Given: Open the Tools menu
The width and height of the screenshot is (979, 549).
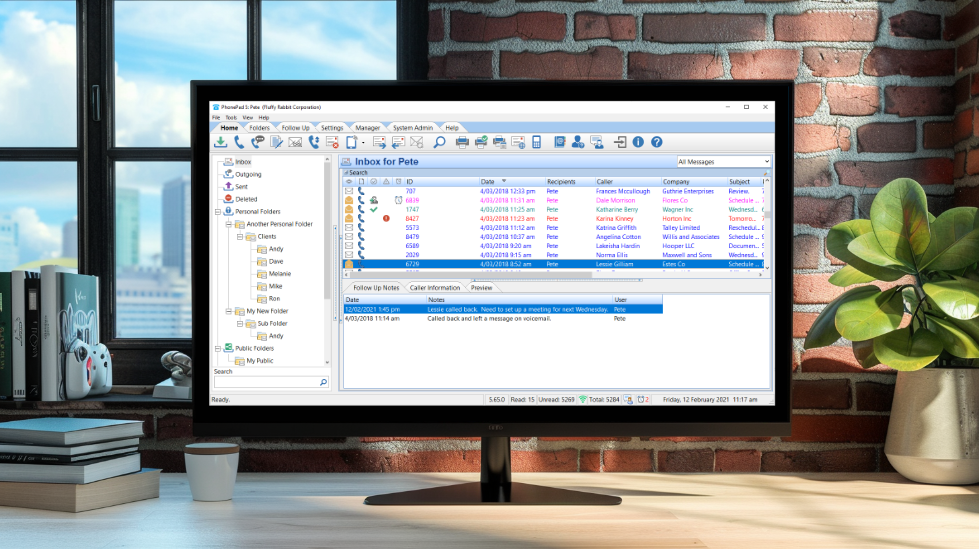Looking at the screenshot, I should (230, 117).
